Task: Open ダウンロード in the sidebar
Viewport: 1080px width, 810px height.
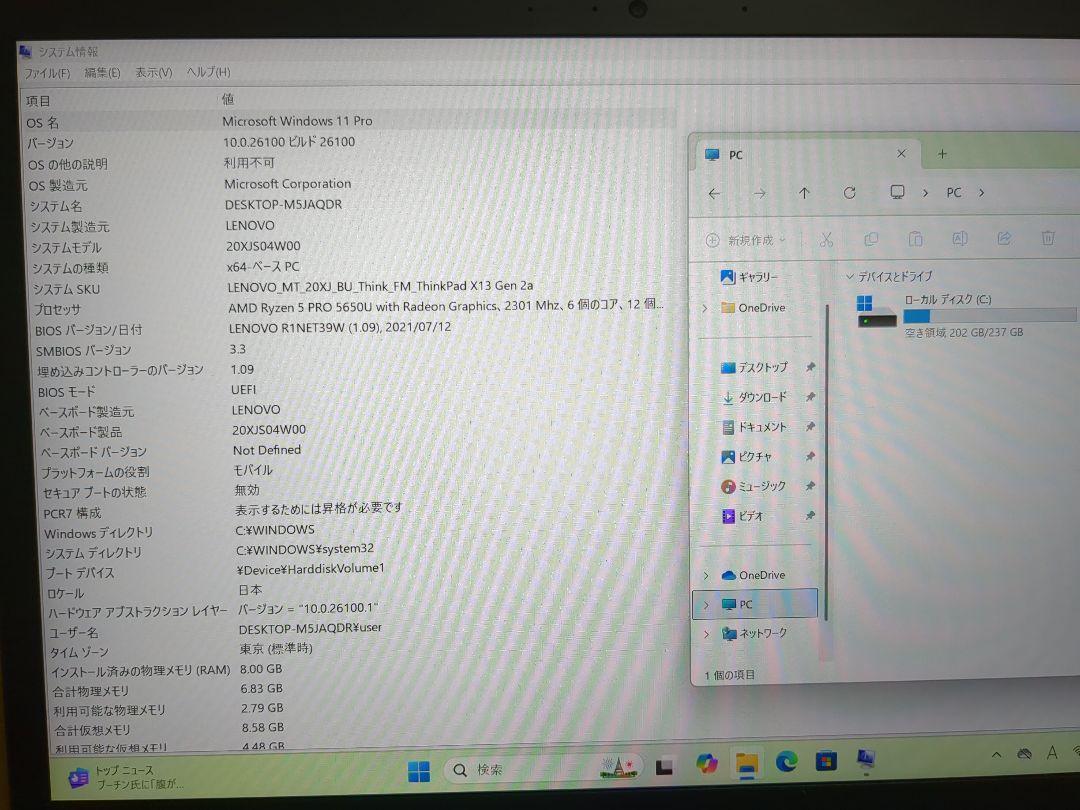Action: [754, 397]
